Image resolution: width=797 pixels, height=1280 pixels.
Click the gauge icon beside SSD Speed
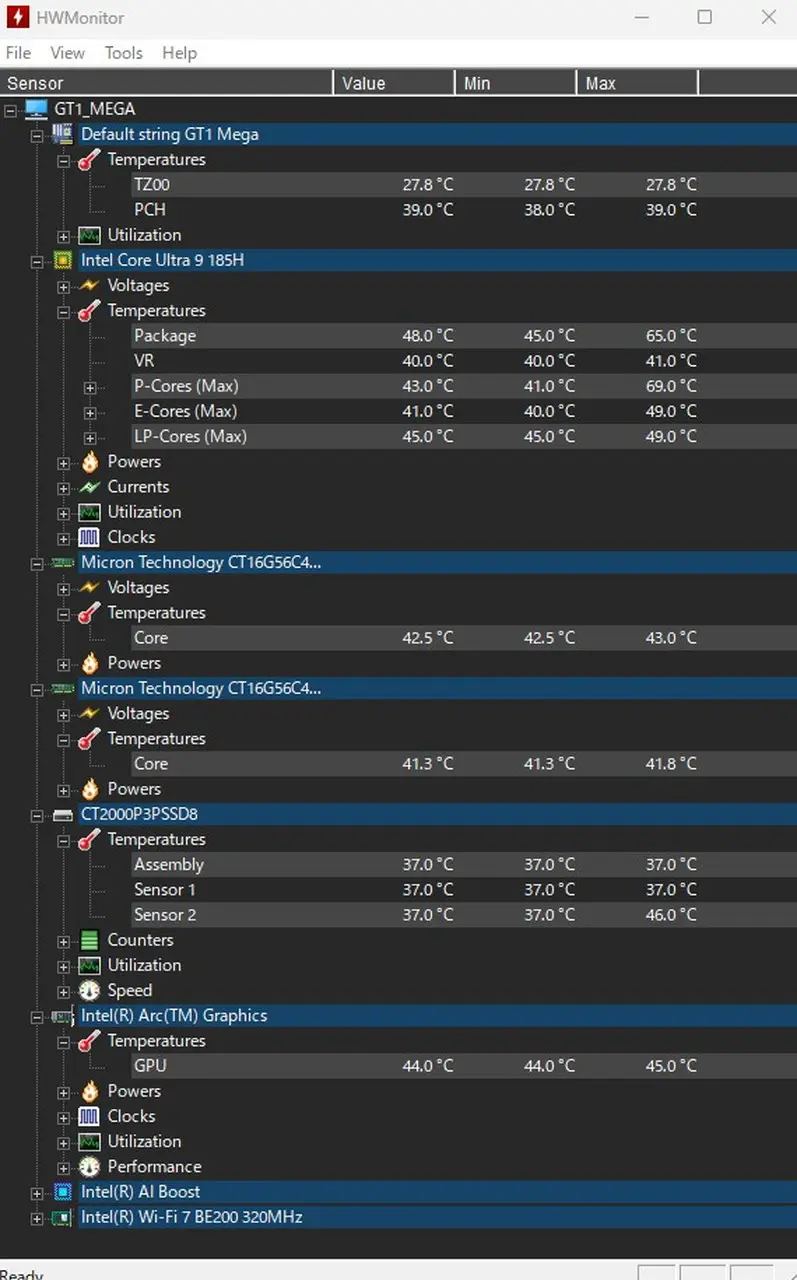tap(90, 991)
